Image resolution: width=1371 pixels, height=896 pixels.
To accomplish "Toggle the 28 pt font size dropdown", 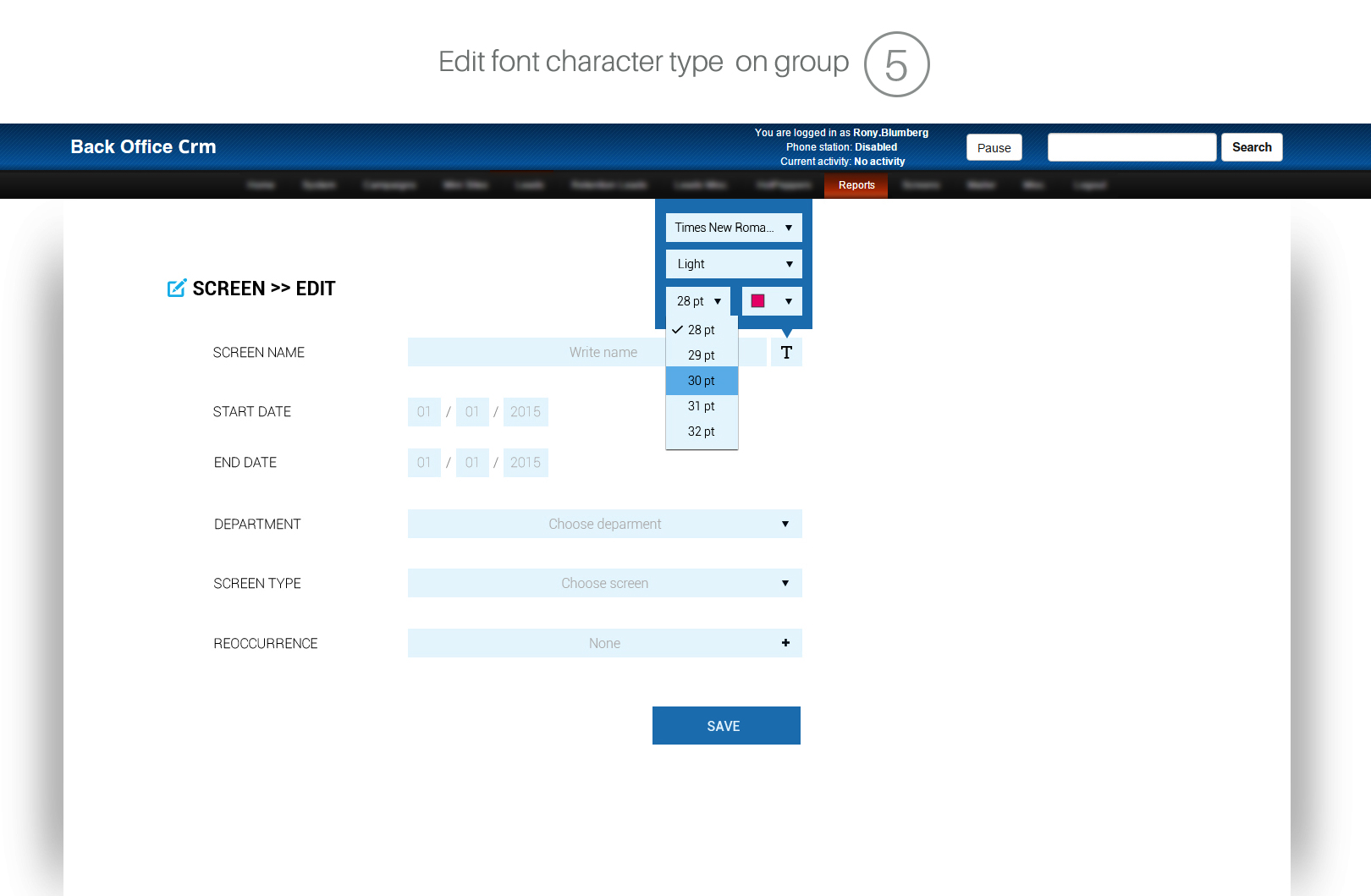I will click(698, 301).
